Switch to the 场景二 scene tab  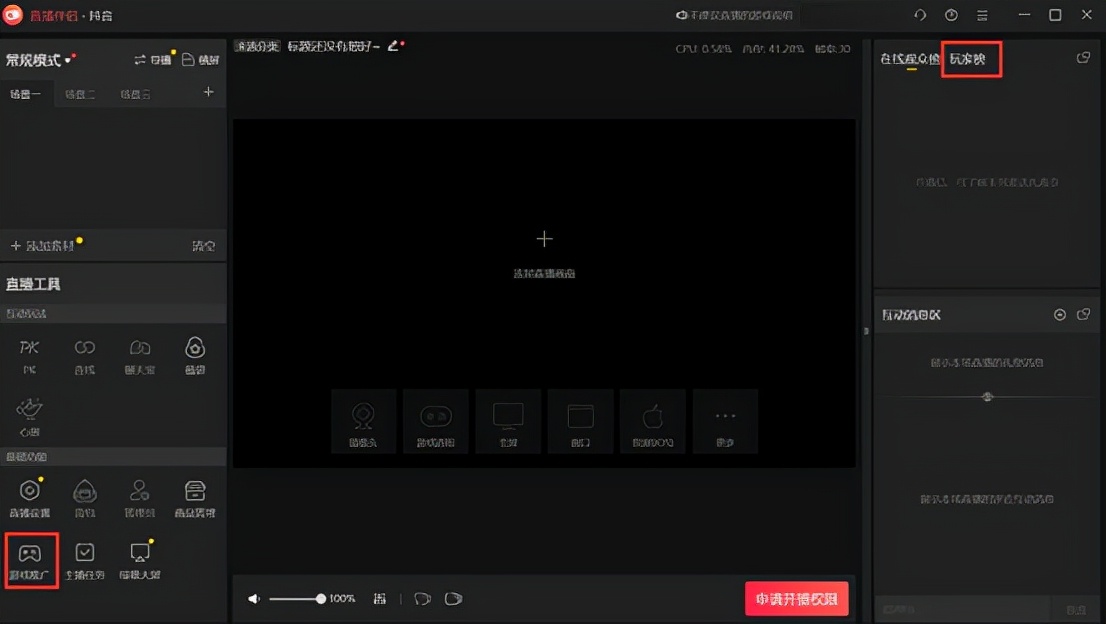tap(80, 93)
